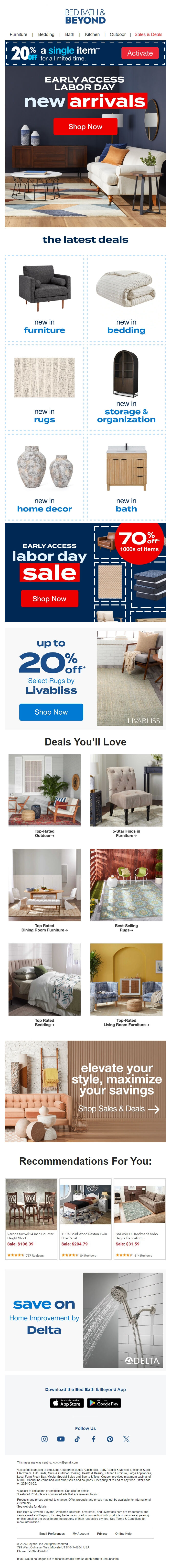This screenshot has height=1568, width=171.
Task: Open the Facebook social icon
Action: click(x=94, y=1439)
